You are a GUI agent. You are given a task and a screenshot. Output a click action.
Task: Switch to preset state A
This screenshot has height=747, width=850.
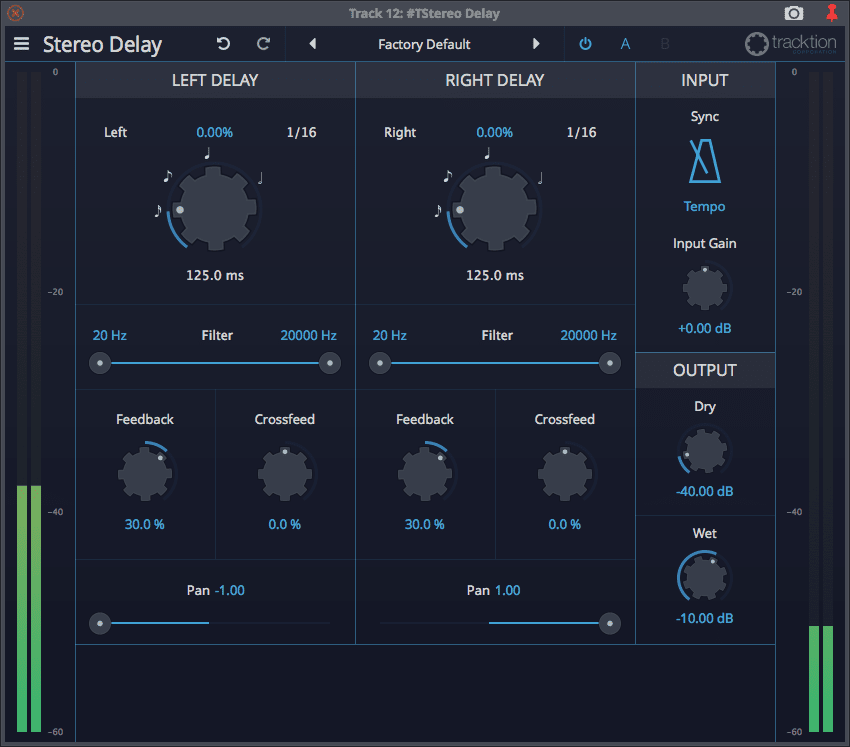coord(625,44)
